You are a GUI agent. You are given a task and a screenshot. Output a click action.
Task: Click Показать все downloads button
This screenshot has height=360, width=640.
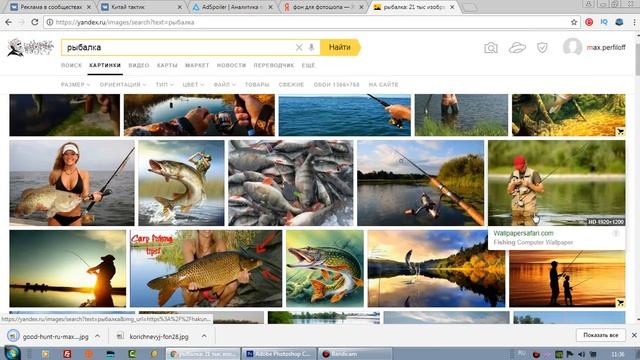coord(600,335)
